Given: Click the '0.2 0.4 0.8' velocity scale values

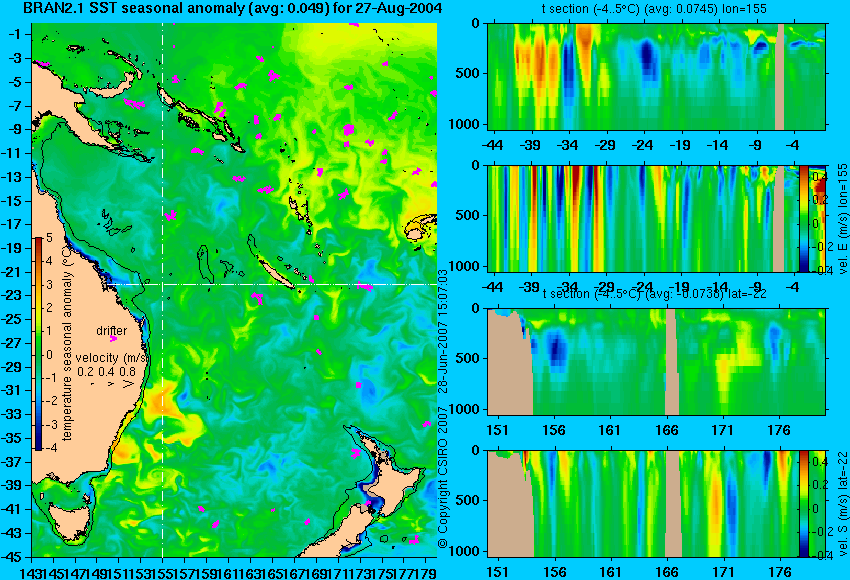Looking at the screenshot, I should 107,372.
